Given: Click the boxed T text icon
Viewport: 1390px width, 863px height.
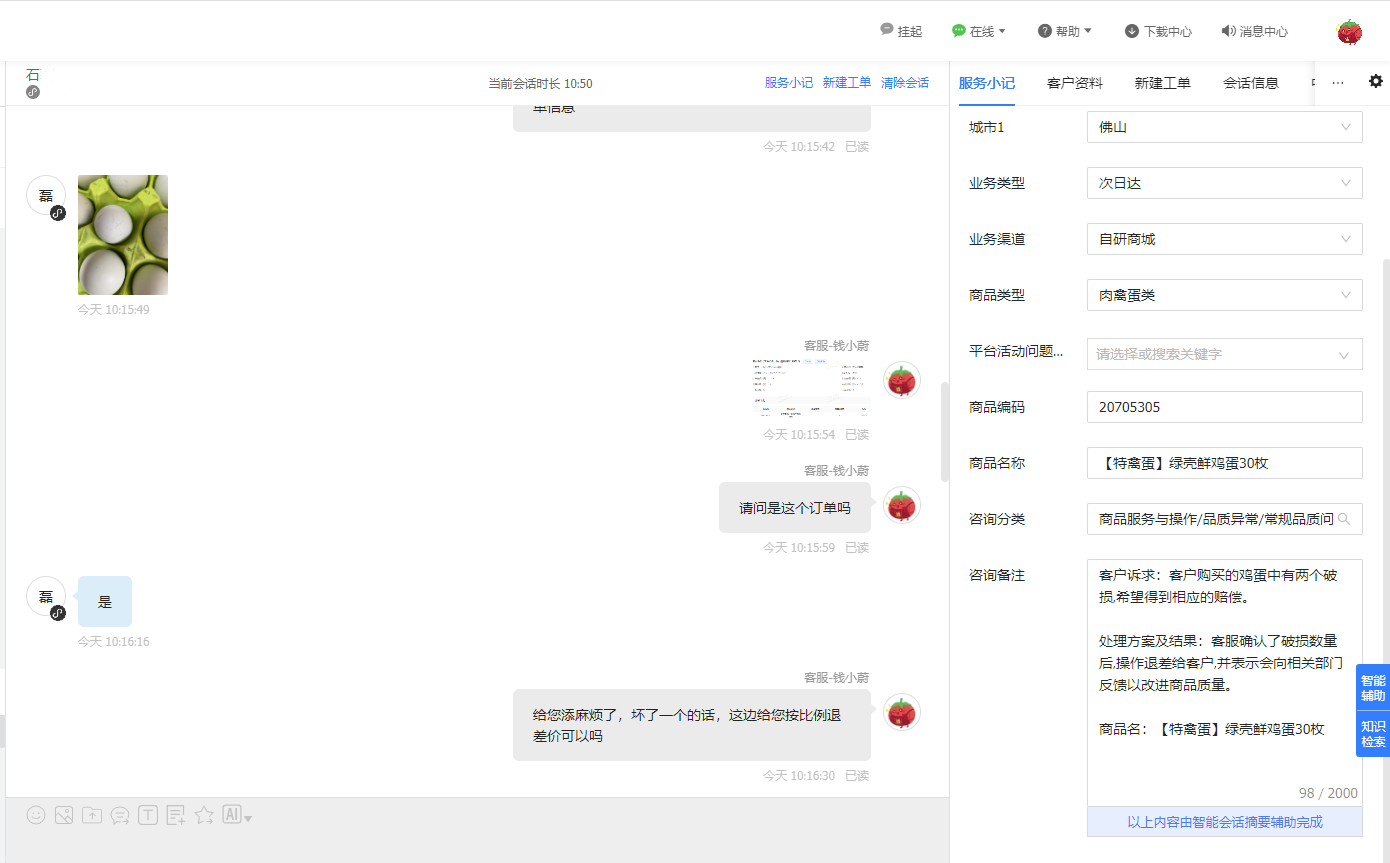Looking at the screenshot, I should [148, 815].
